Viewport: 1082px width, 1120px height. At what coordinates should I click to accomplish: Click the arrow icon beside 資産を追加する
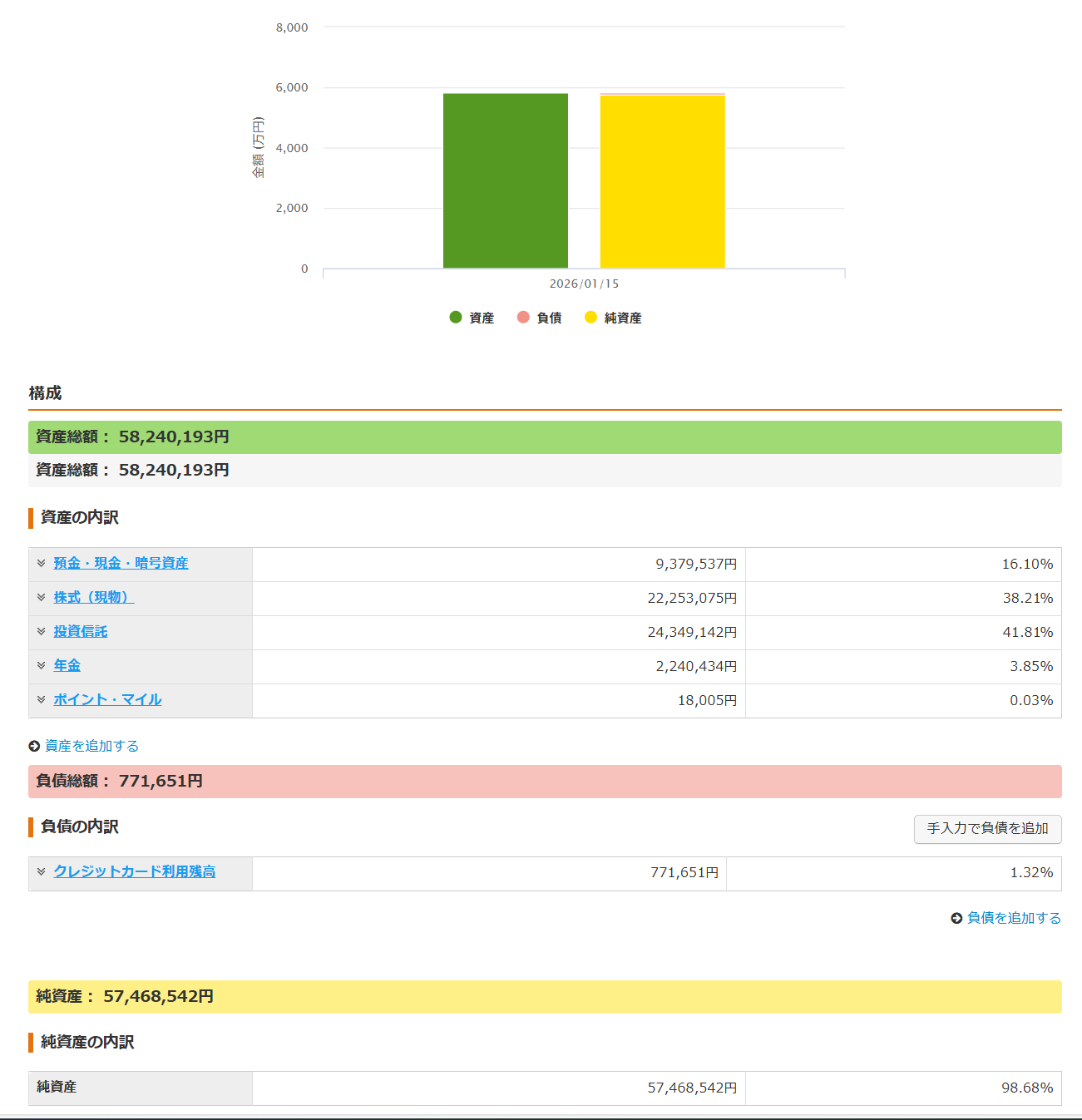34,747
